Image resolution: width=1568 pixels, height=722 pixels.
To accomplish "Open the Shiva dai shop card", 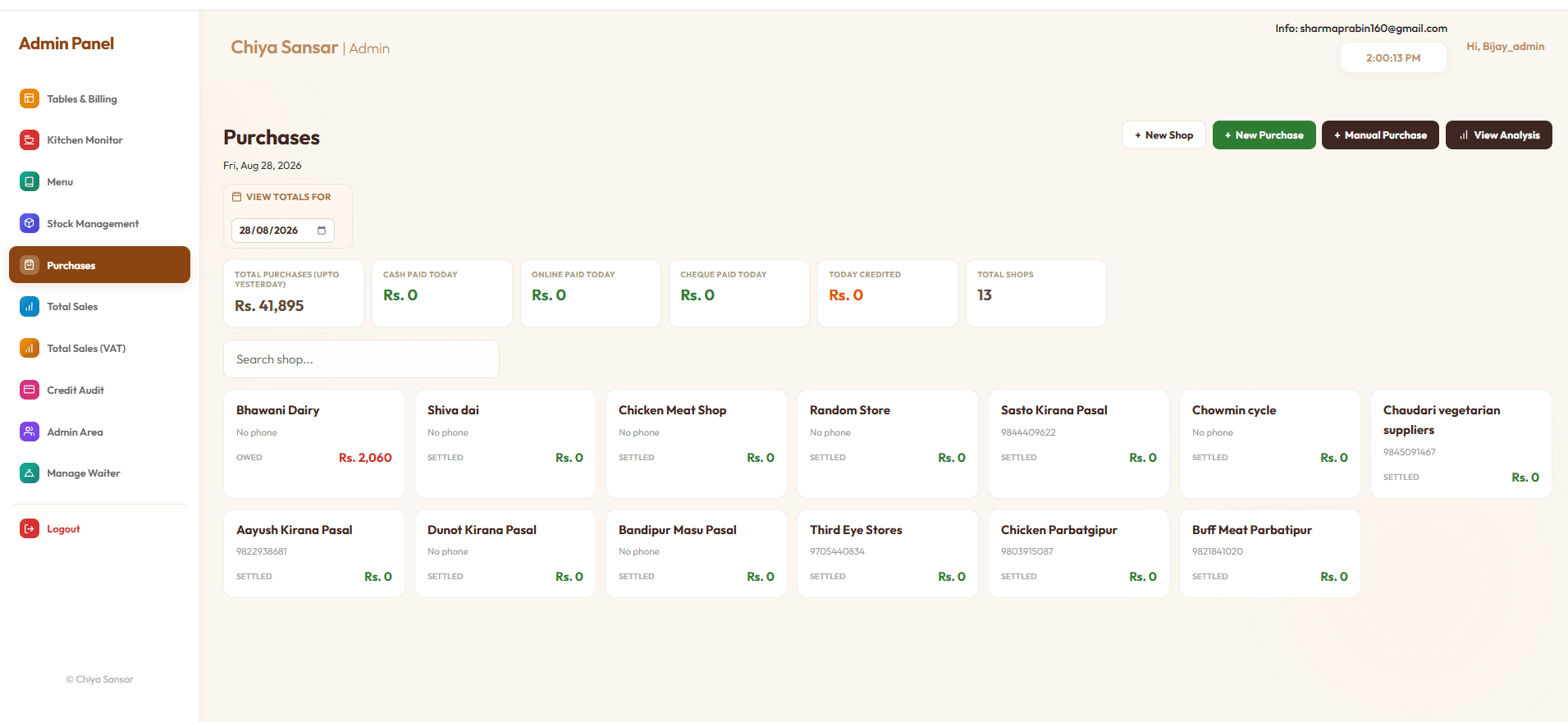I will point(505,444).
